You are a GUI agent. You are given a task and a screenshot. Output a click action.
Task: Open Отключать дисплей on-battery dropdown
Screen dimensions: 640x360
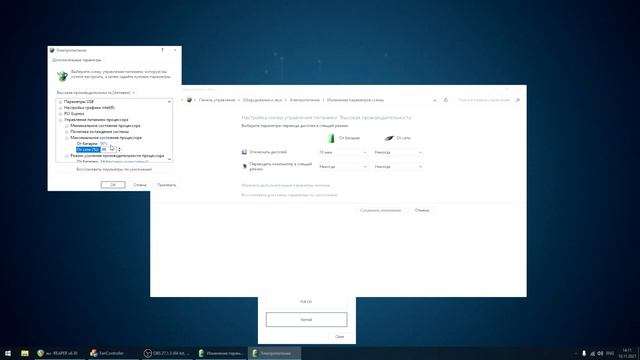[343, 152]
